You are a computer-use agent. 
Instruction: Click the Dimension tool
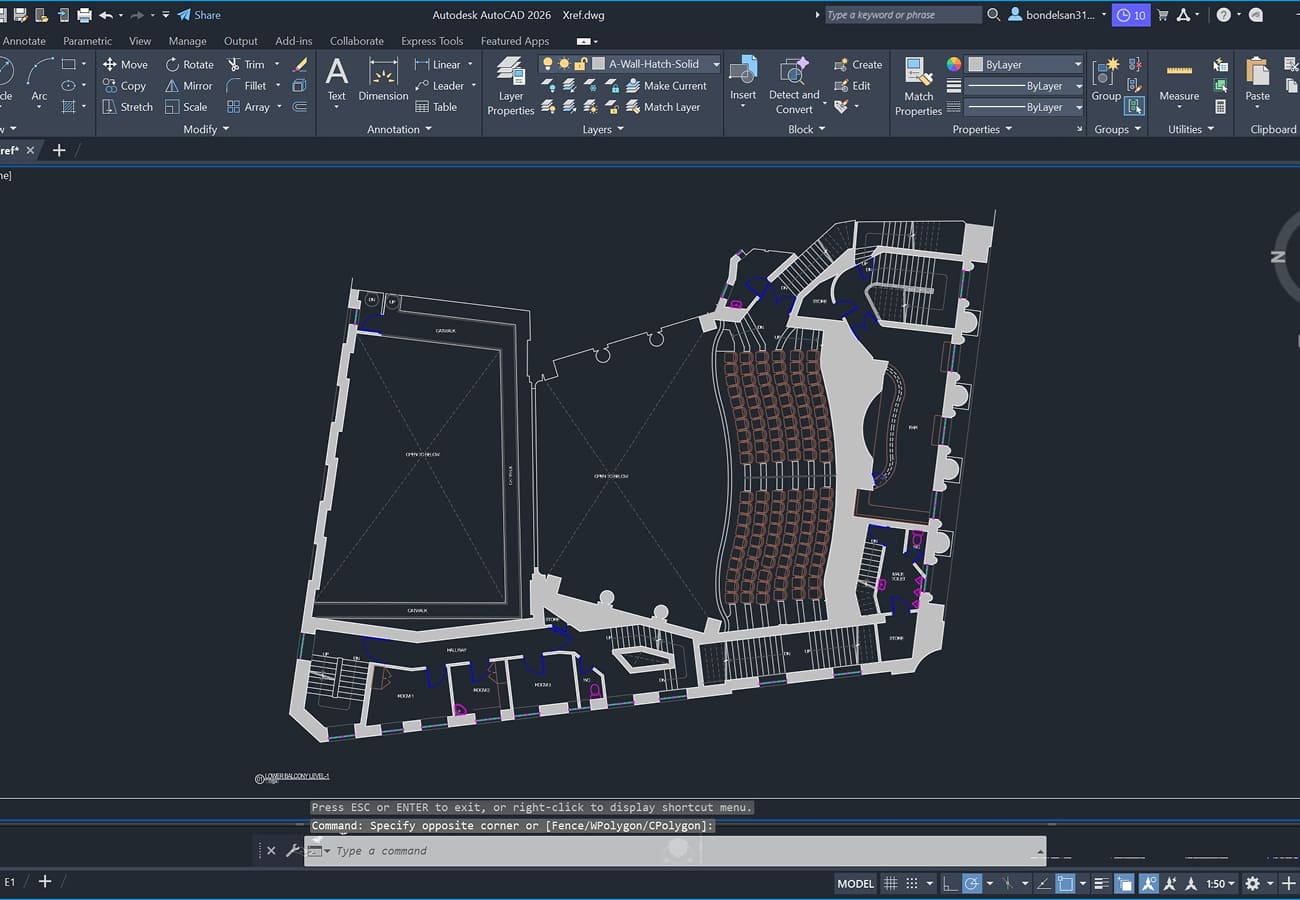pyautogui.click(x=383, y=80)
